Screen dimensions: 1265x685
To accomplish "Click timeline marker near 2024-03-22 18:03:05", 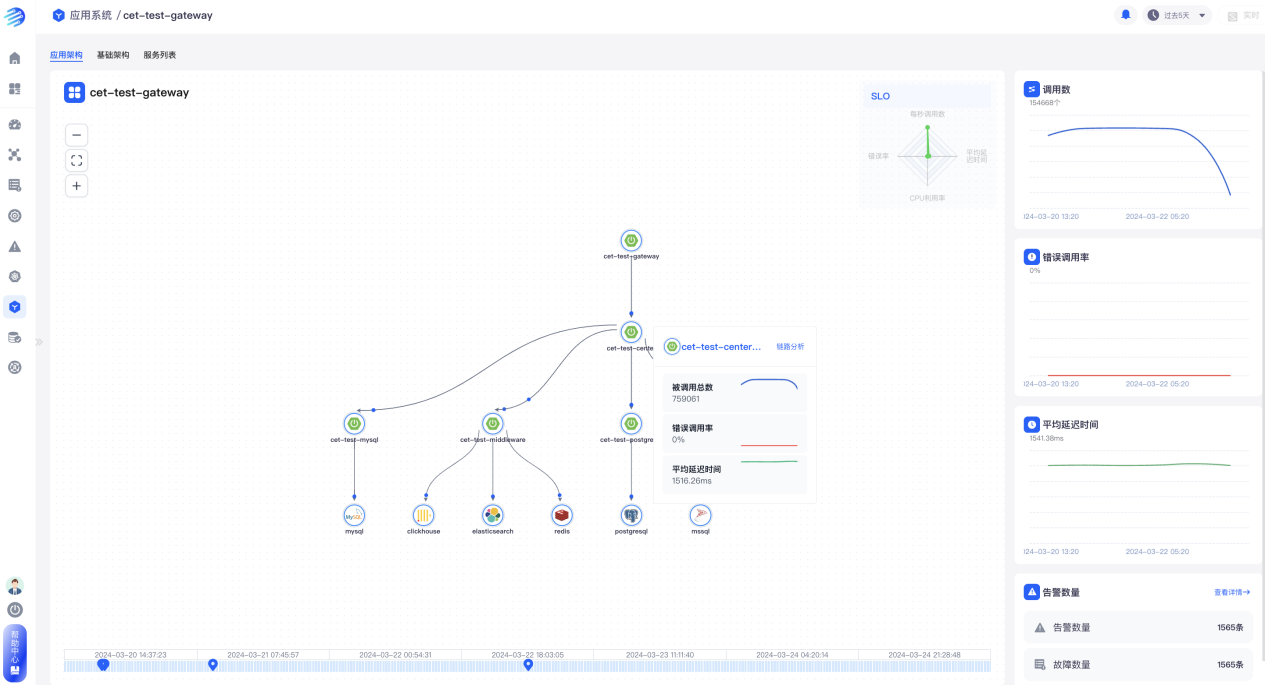I will pyautogui.click(x=529, y=665).
